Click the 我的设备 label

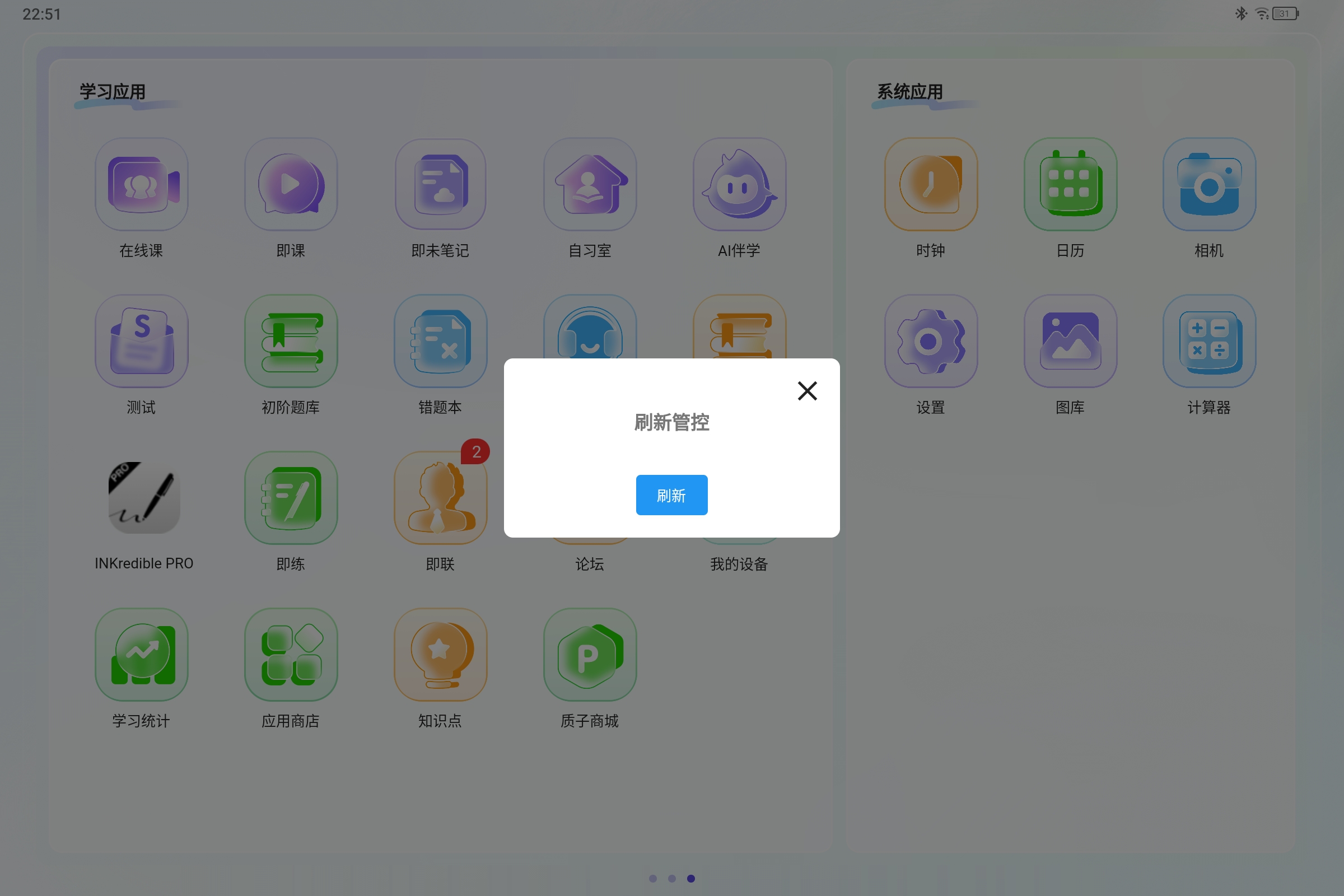[x=739, y=564]
